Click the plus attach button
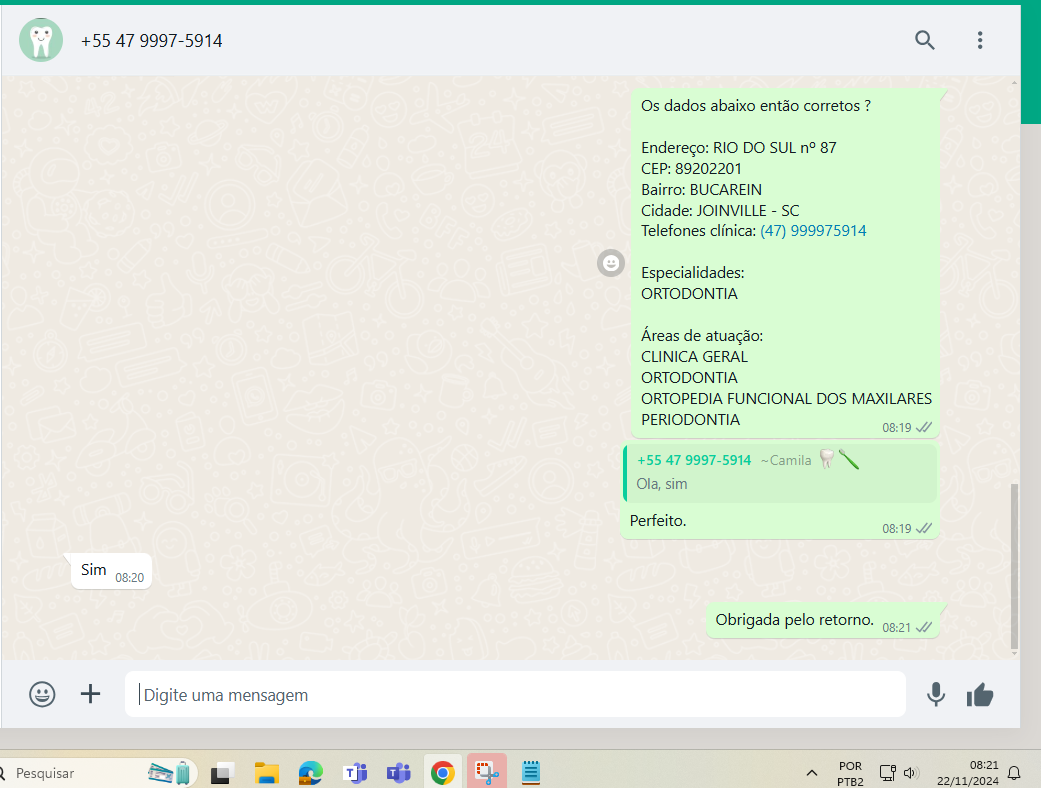This screenshot has width=1041, height=788. (90, 694)
